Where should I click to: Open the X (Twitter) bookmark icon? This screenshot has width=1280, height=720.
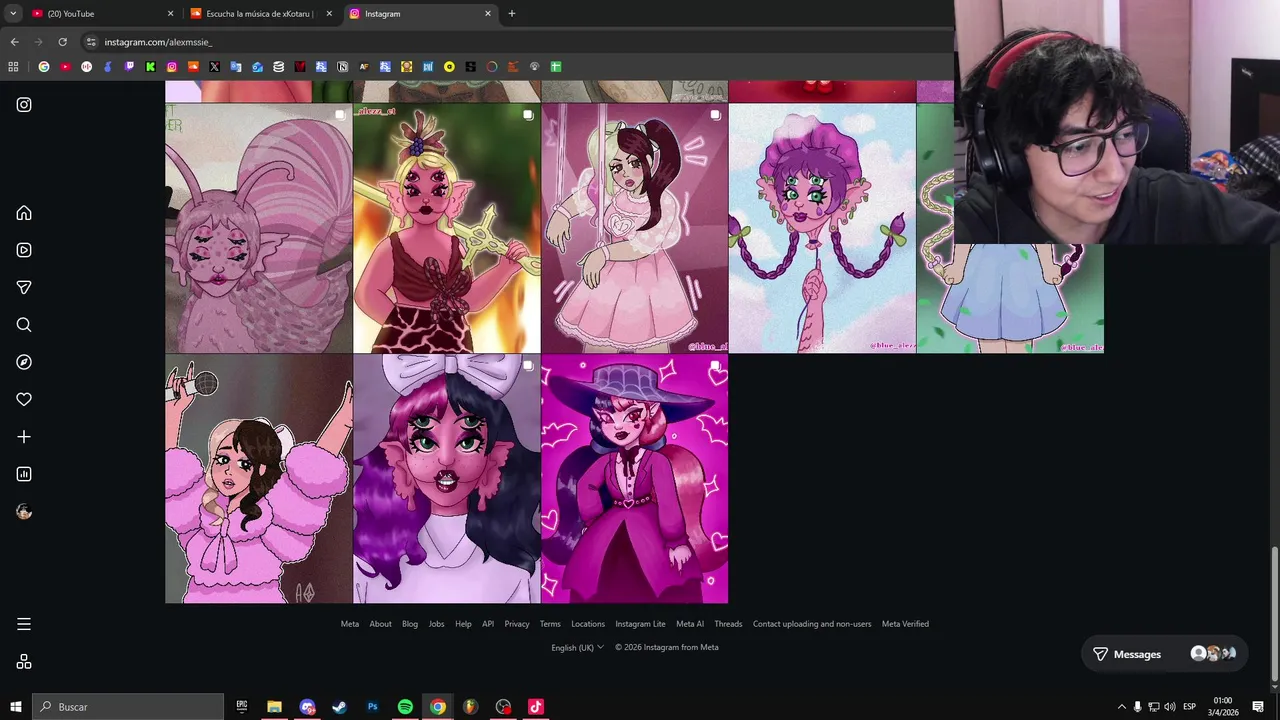[214, 67]
